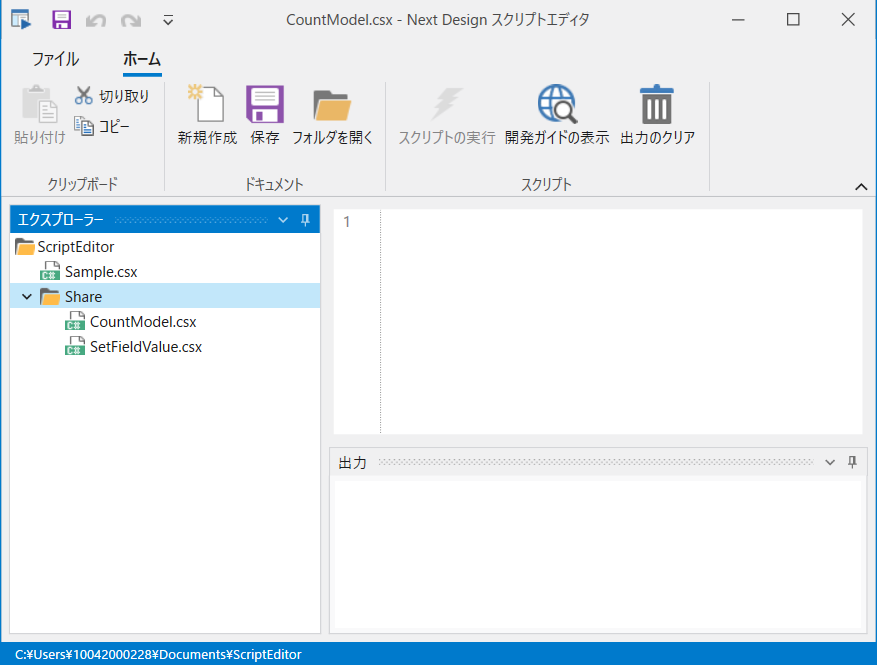
Task: Select the ScriptEditor root folder
Action: pyautogui.click(x=76, y=247)
